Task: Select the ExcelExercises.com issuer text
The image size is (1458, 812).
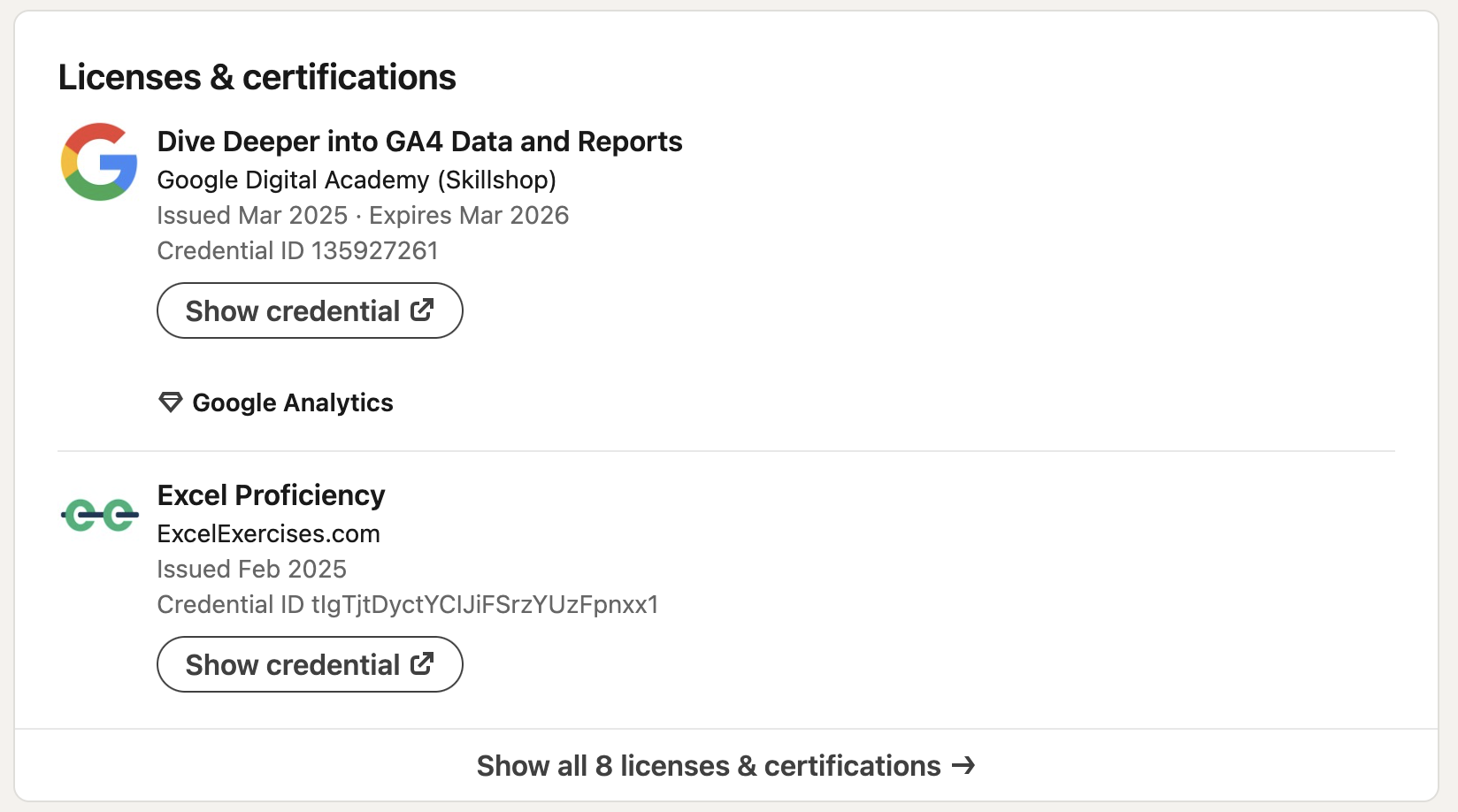Action: 268,533
